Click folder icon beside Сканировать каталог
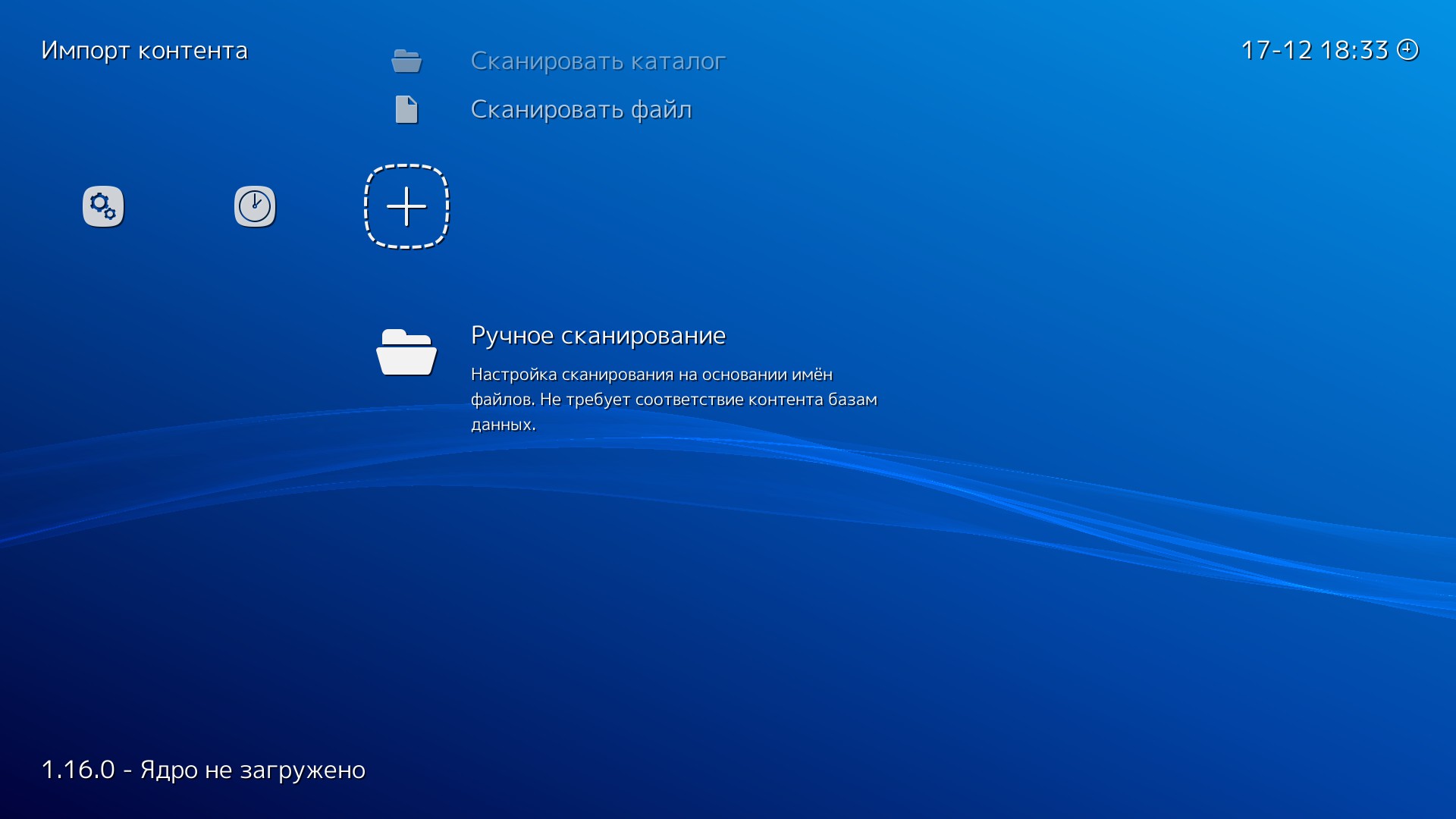This screenshot has height=819, width=1456. click(406, 61)
